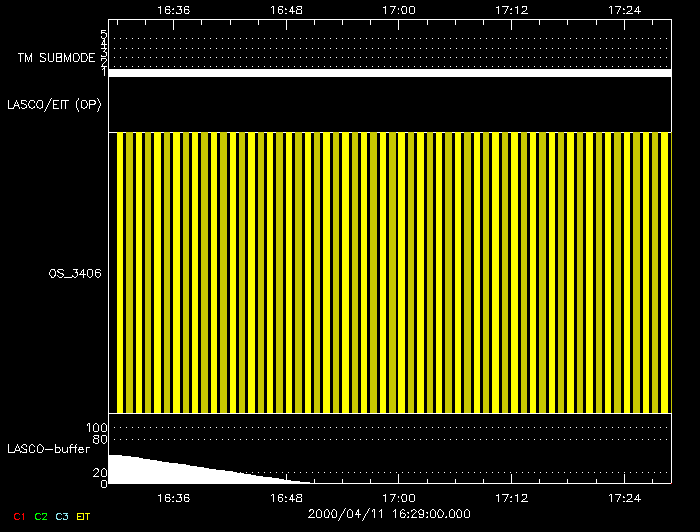Click the 16:48 marker on top axis
Screen dimensions: 700x532
coord(287,8)
